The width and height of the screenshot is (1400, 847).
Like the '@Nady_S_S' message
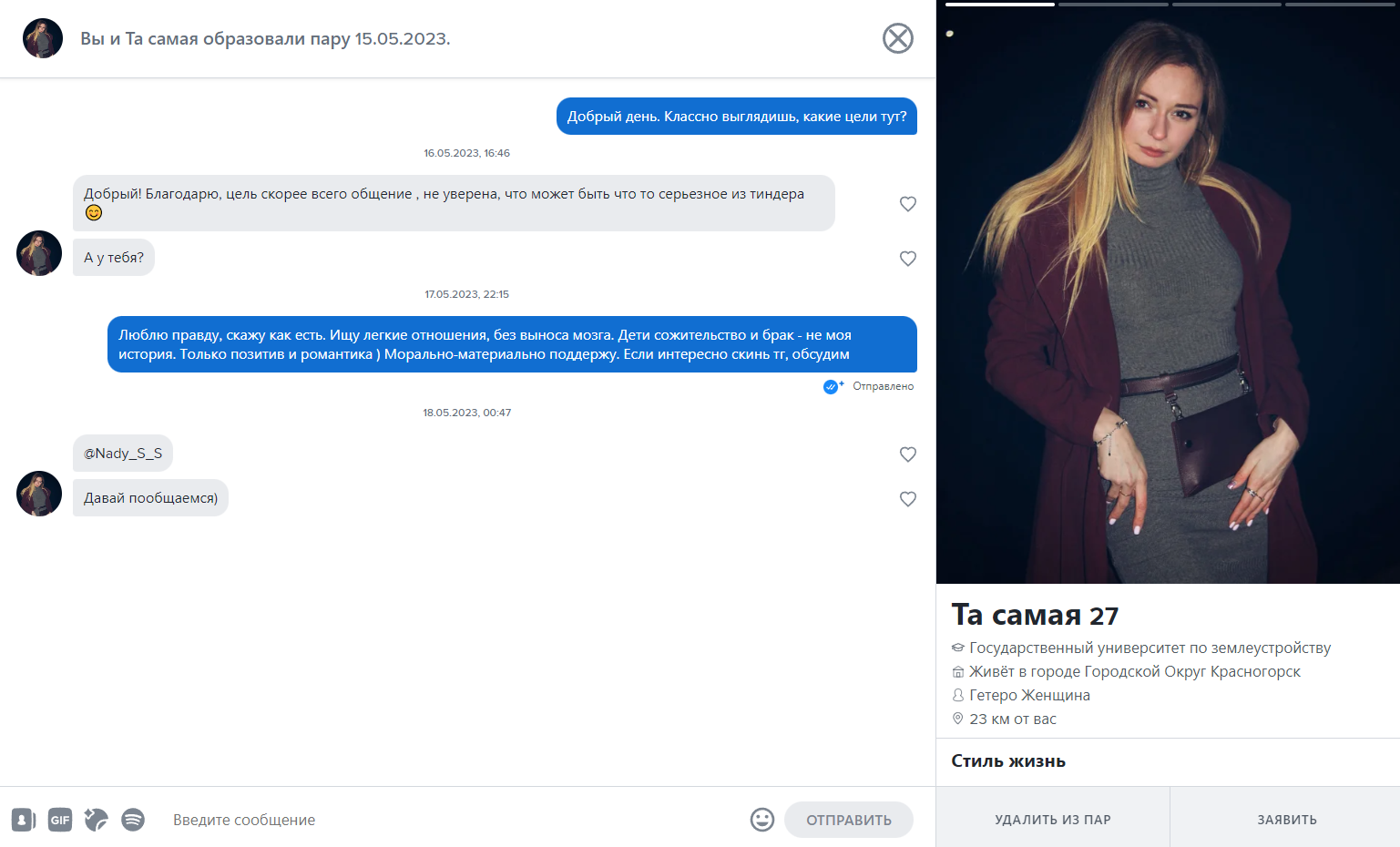(908, 454)
